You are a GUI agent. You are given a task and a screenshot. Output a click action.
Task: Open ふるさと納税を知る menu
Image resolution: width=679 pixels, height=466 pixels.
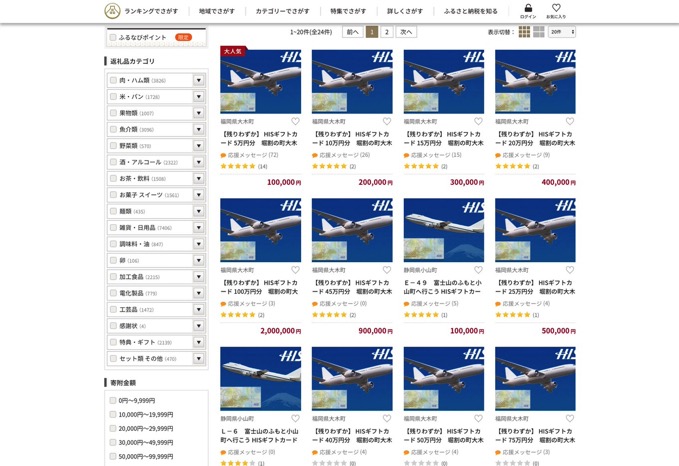471,11
